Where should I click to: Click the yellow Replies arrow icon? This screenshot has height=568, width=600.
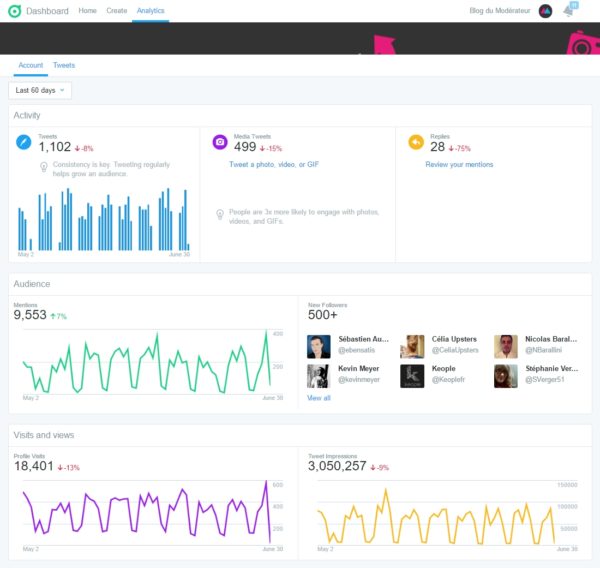coord(416,142)
